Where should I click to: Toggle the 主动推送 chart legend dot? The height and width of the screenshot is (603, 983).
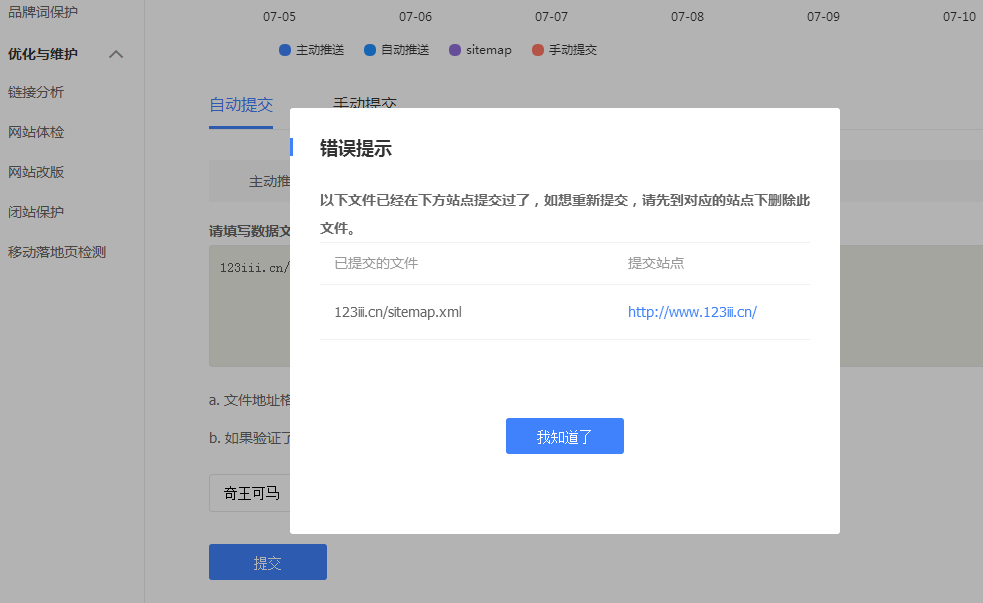point(285,50)
